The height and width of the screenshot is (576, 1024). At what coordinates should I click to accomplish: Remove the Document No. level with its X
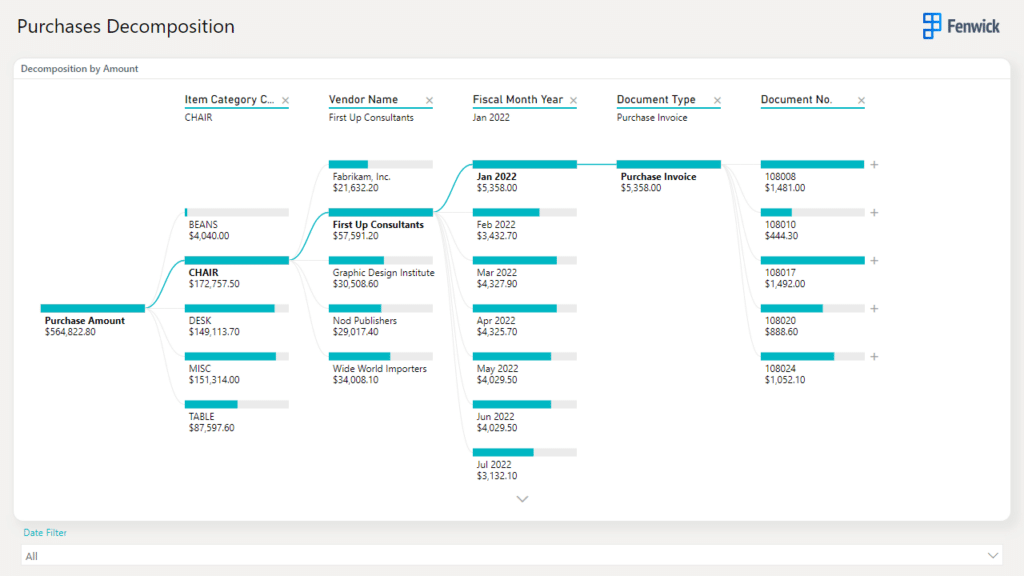(861, 101)
